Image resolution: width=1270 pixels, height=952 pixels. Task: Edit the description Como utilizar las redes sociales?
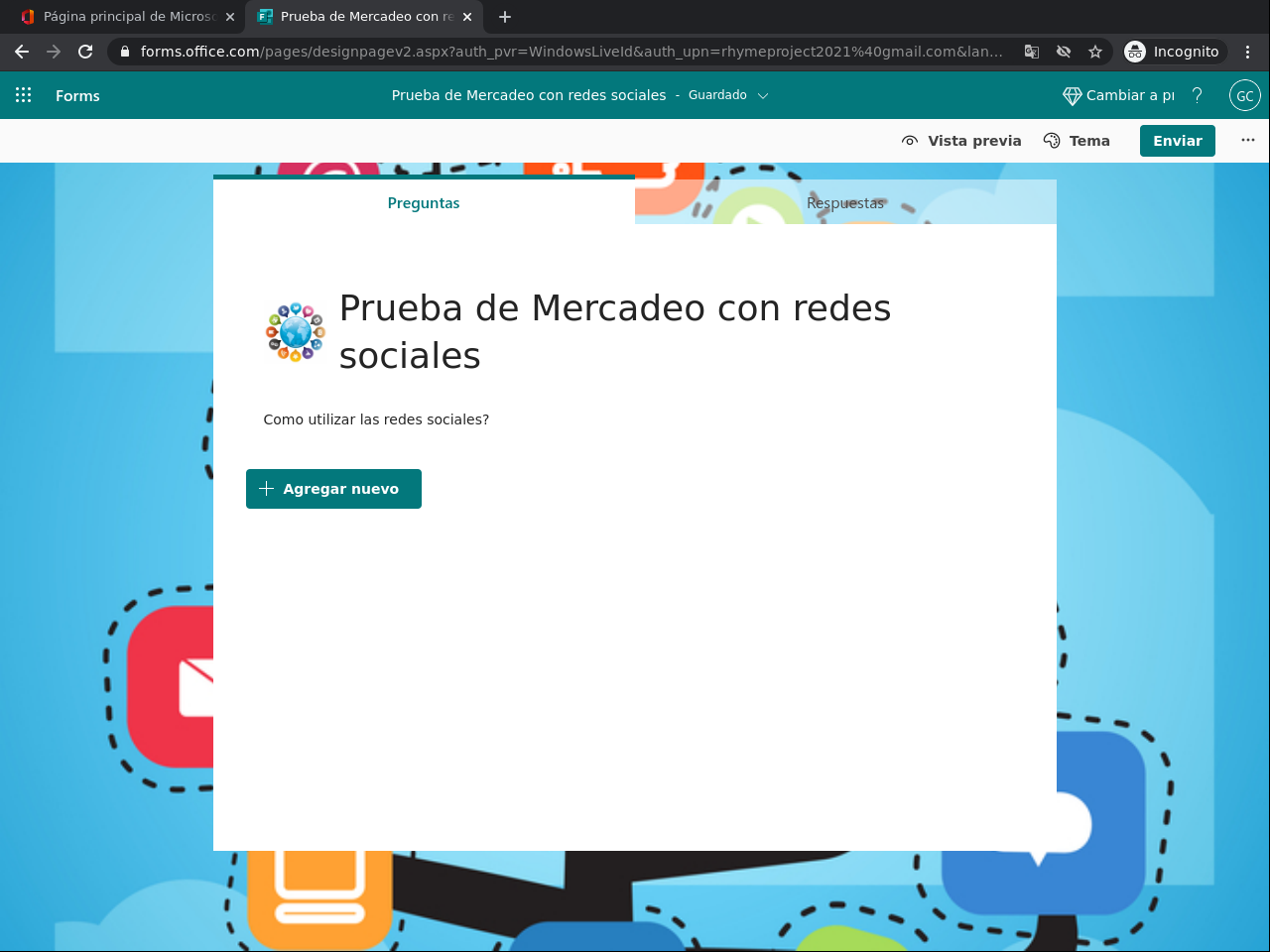pos(376,419)
